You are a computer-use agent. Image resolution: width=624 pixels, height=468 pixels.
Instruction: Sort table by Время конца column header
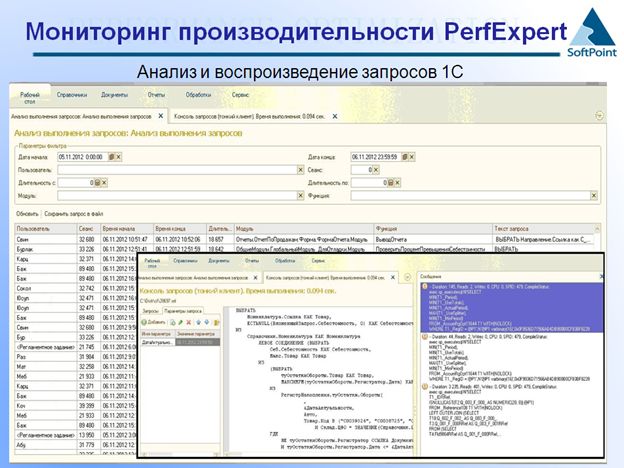click(180, 229)
